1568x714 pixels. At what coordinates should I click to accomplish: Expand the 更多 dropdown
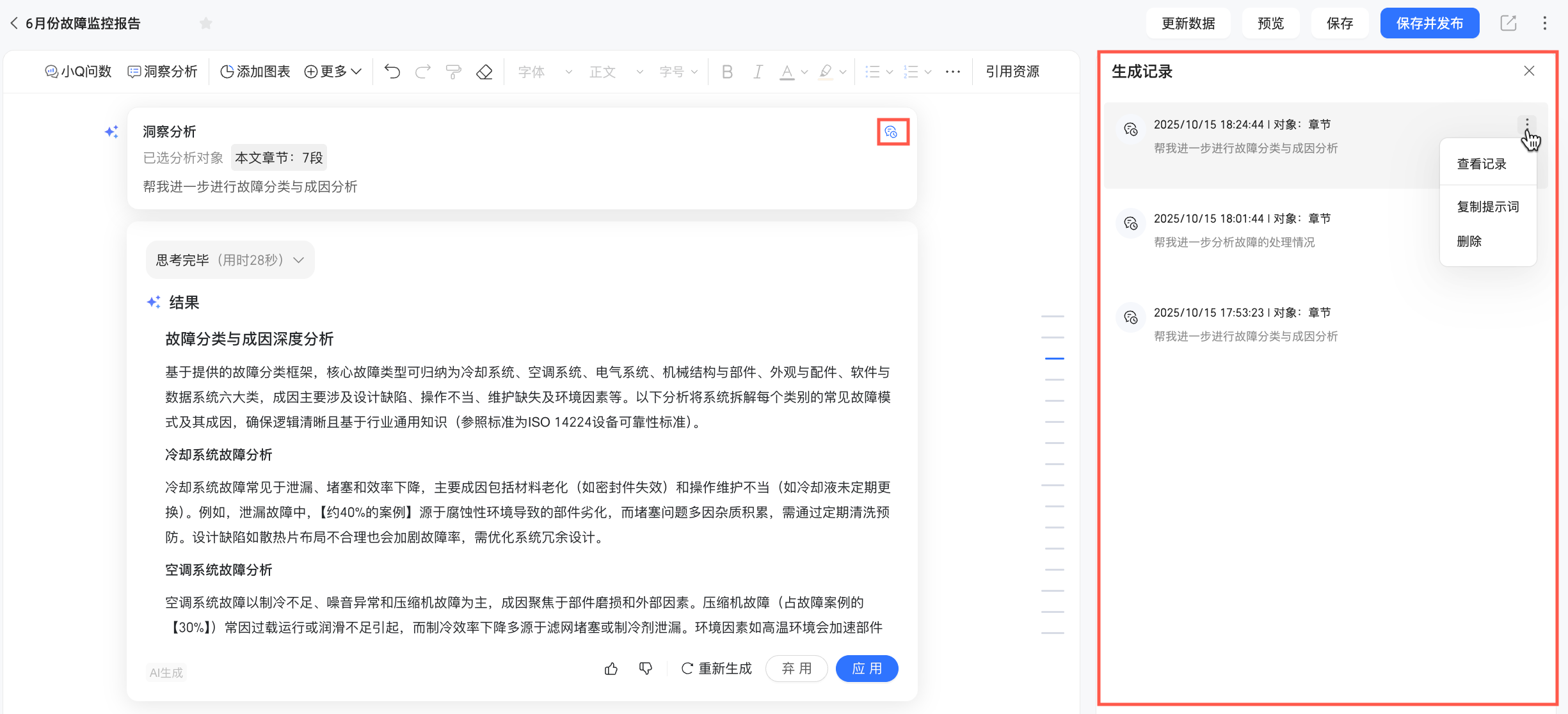click(333, 72)
